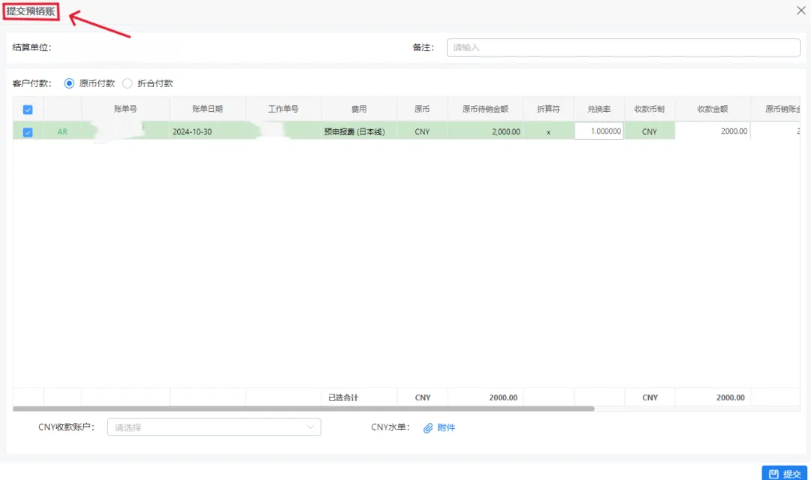Click the horizontal scrollbar under the table
This screenshot has height=480, width=811.
[304, 409]
